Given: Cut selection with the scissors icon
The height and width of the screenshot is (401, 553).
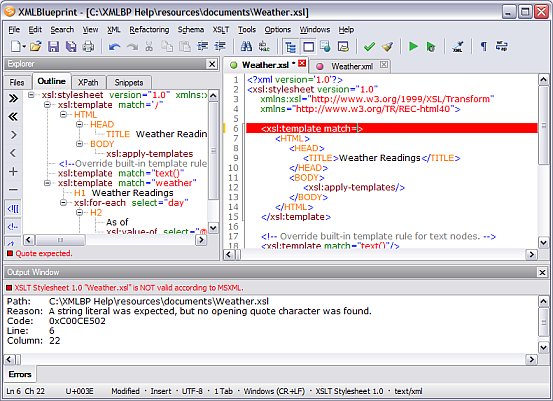Looking at the screenshot, I should [149, 46].
